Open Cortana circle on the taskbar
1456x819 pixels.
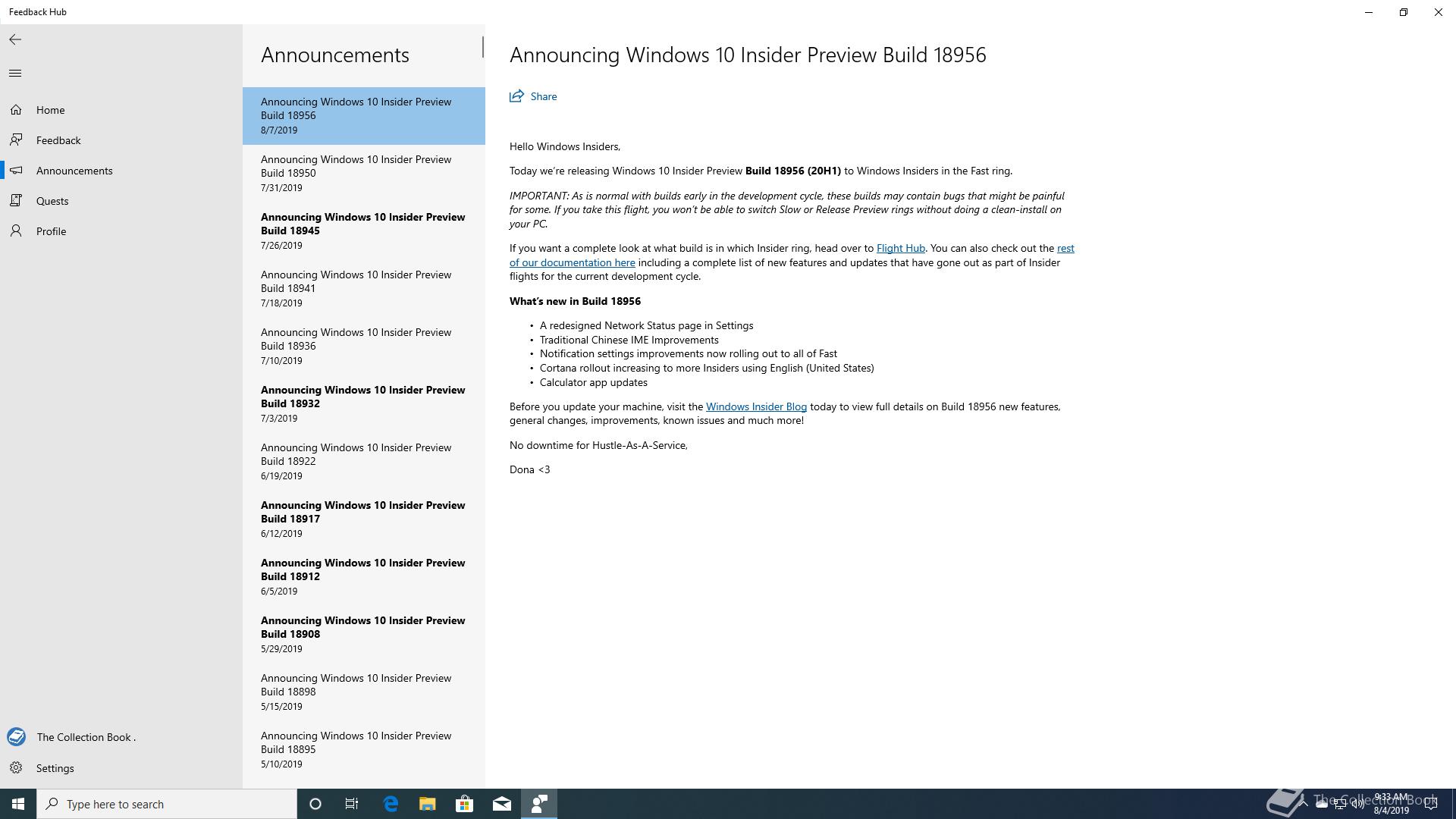[315, 804]
